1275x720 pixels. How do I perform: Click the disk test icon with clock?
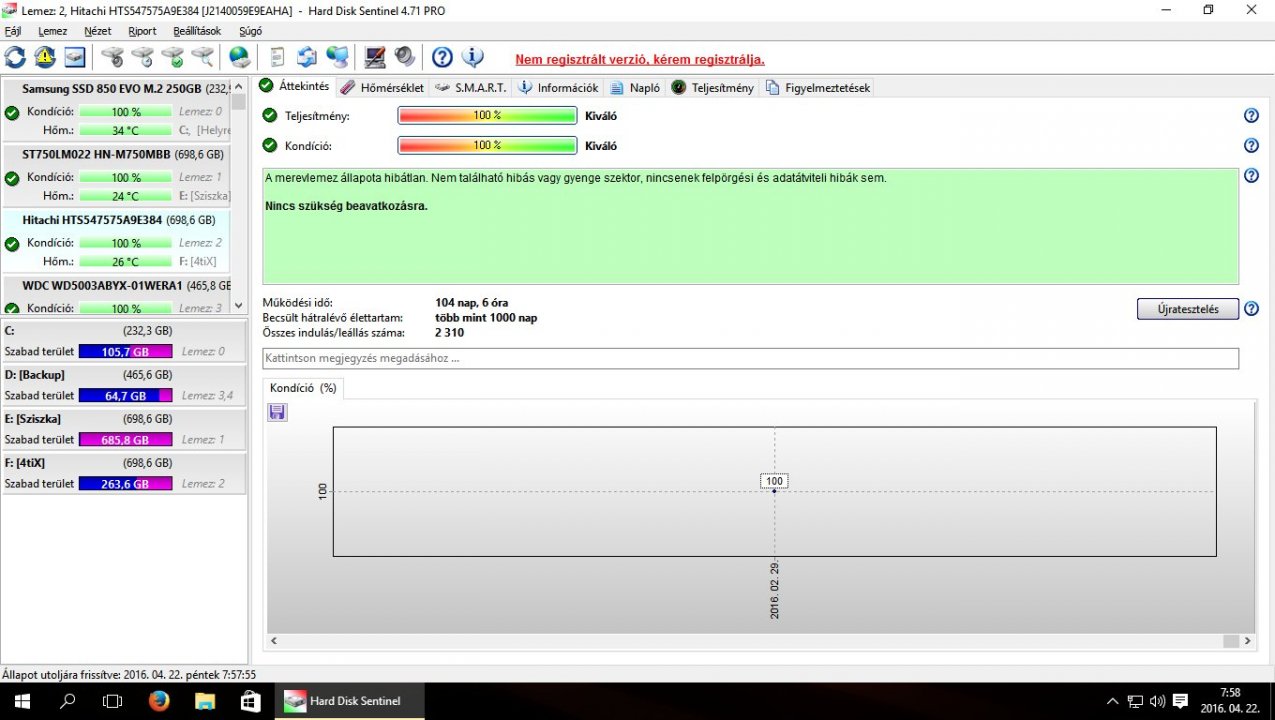tap(142, 57)
